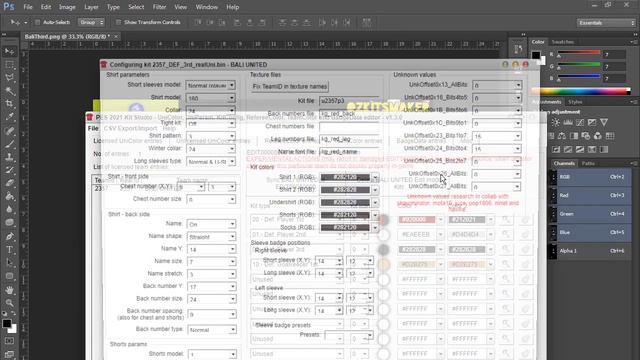Select the Pen tool
Screen dimensions: 640x360
9,236
